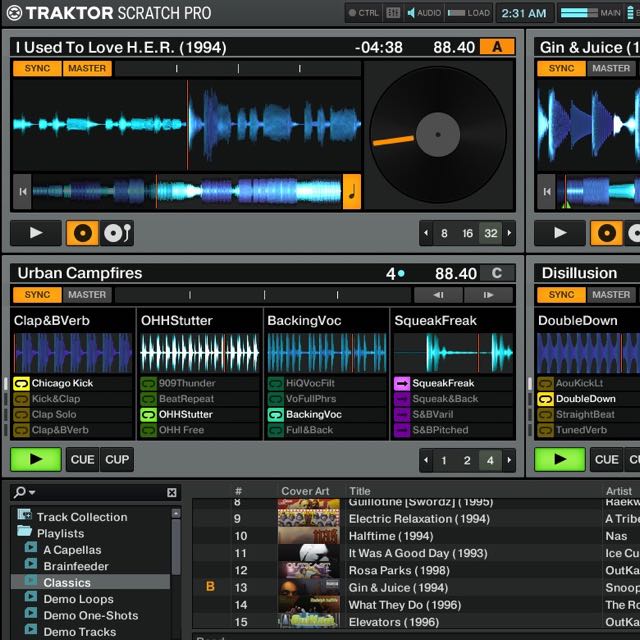
Task: Click the Deck C letter badge
Action: point(497,273)
